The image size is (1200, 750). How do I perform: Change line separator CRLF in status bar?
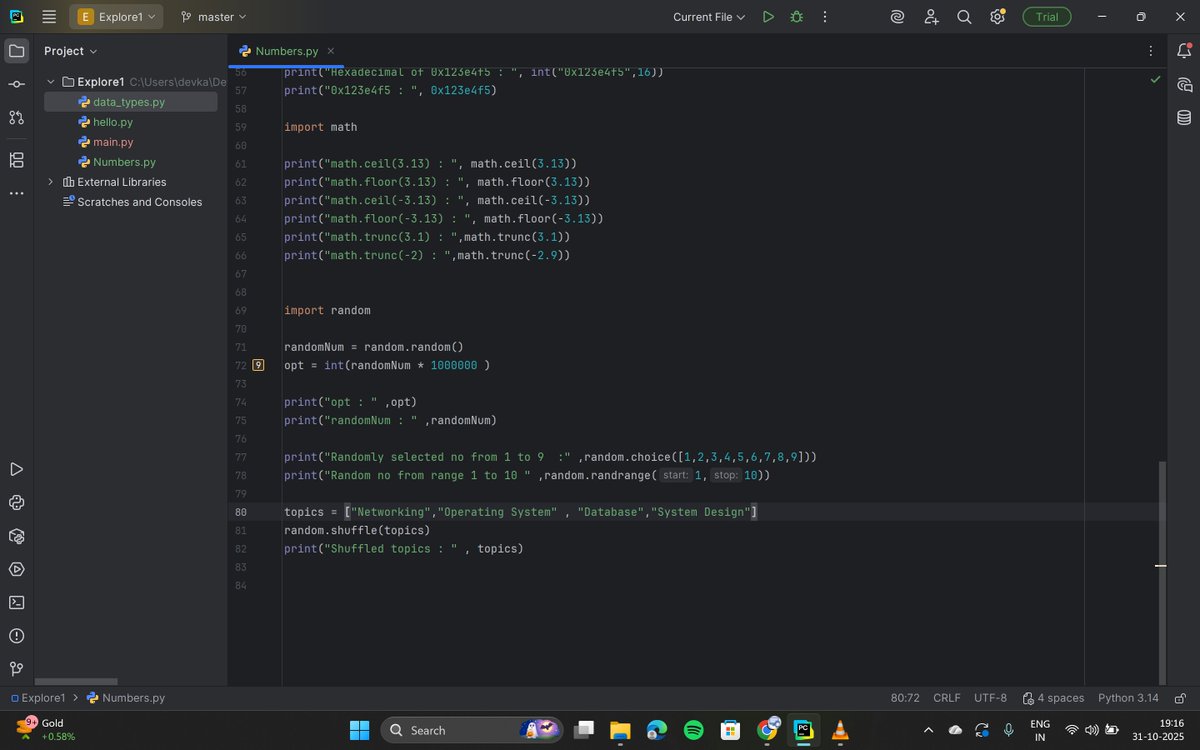tap(946, 698)
